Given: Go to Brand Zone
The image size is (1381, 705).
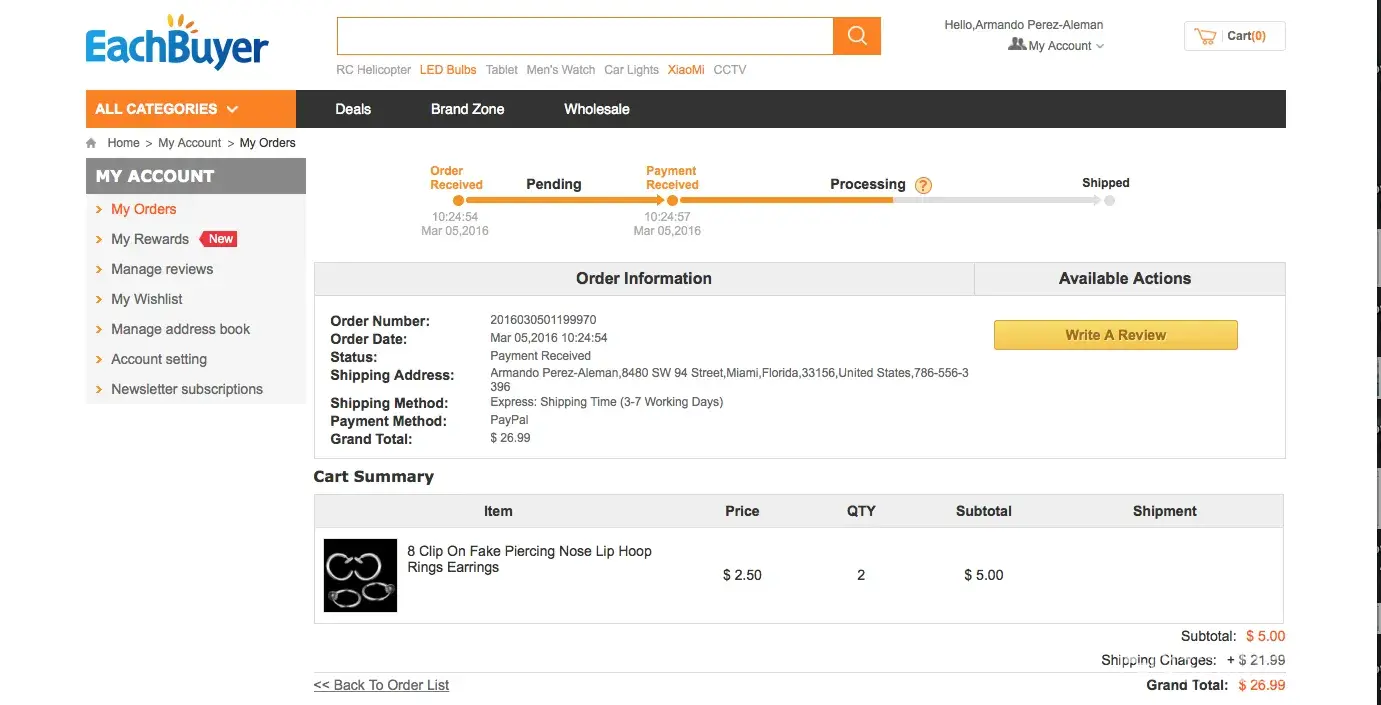Looking at the screenshot, I should point(467,109).
